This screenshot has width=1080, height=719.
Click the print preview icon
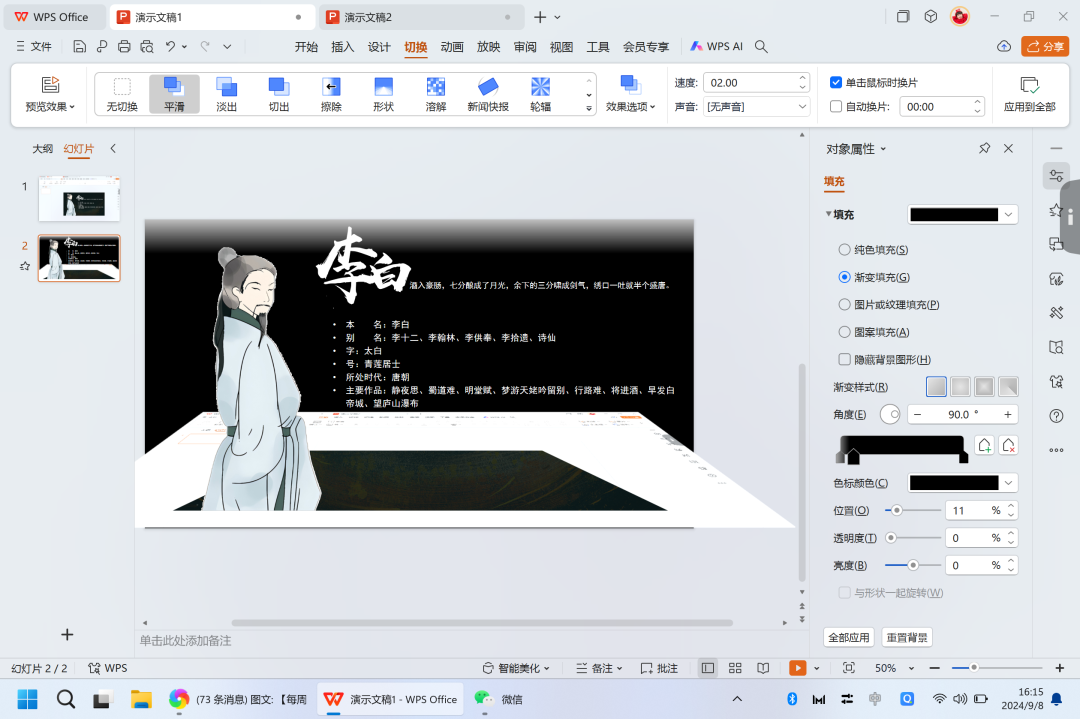click(x=147, y=46)
